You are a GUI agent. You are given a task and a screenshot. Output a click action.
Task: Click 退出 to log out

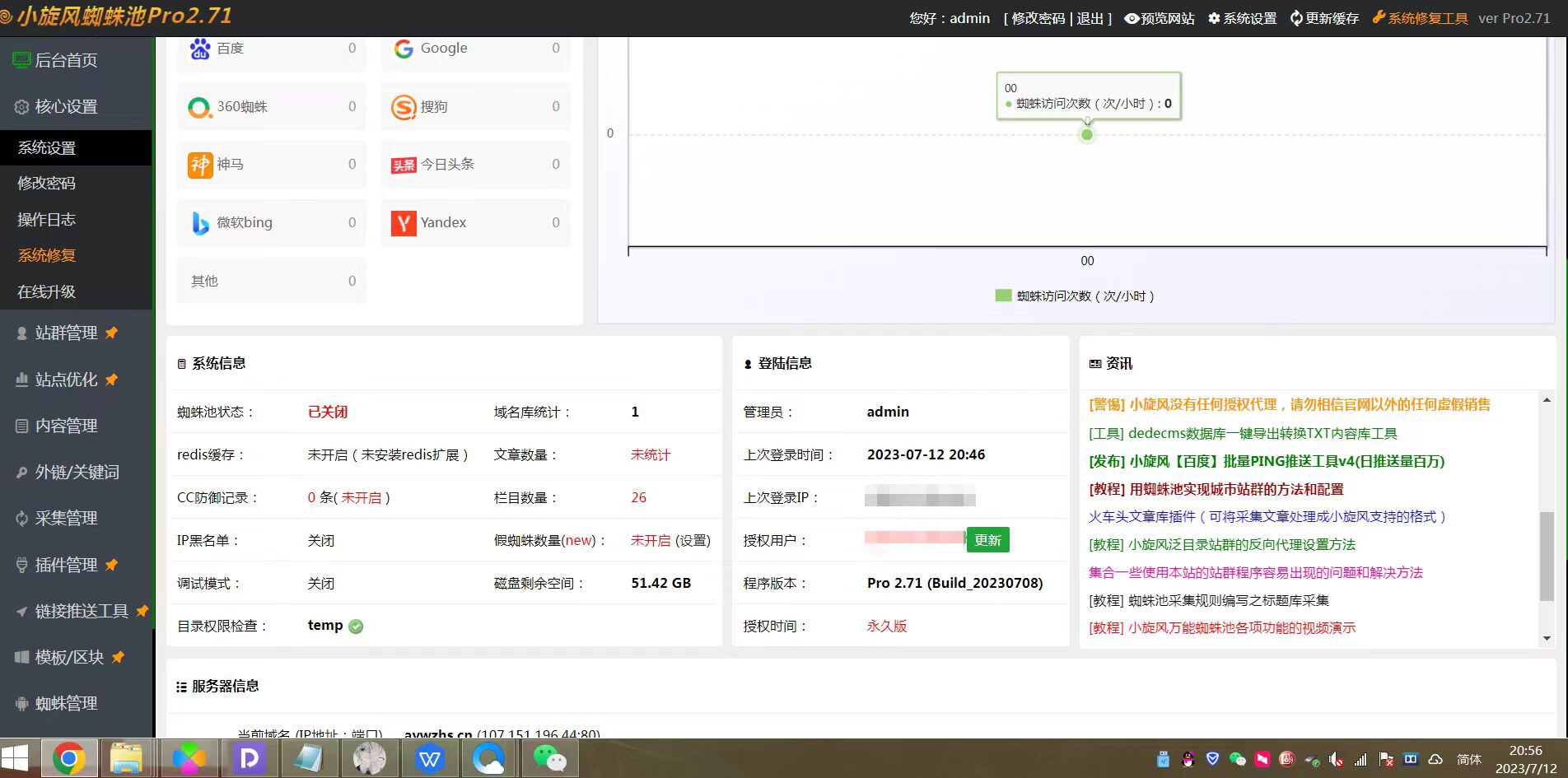coord(1090,18)
